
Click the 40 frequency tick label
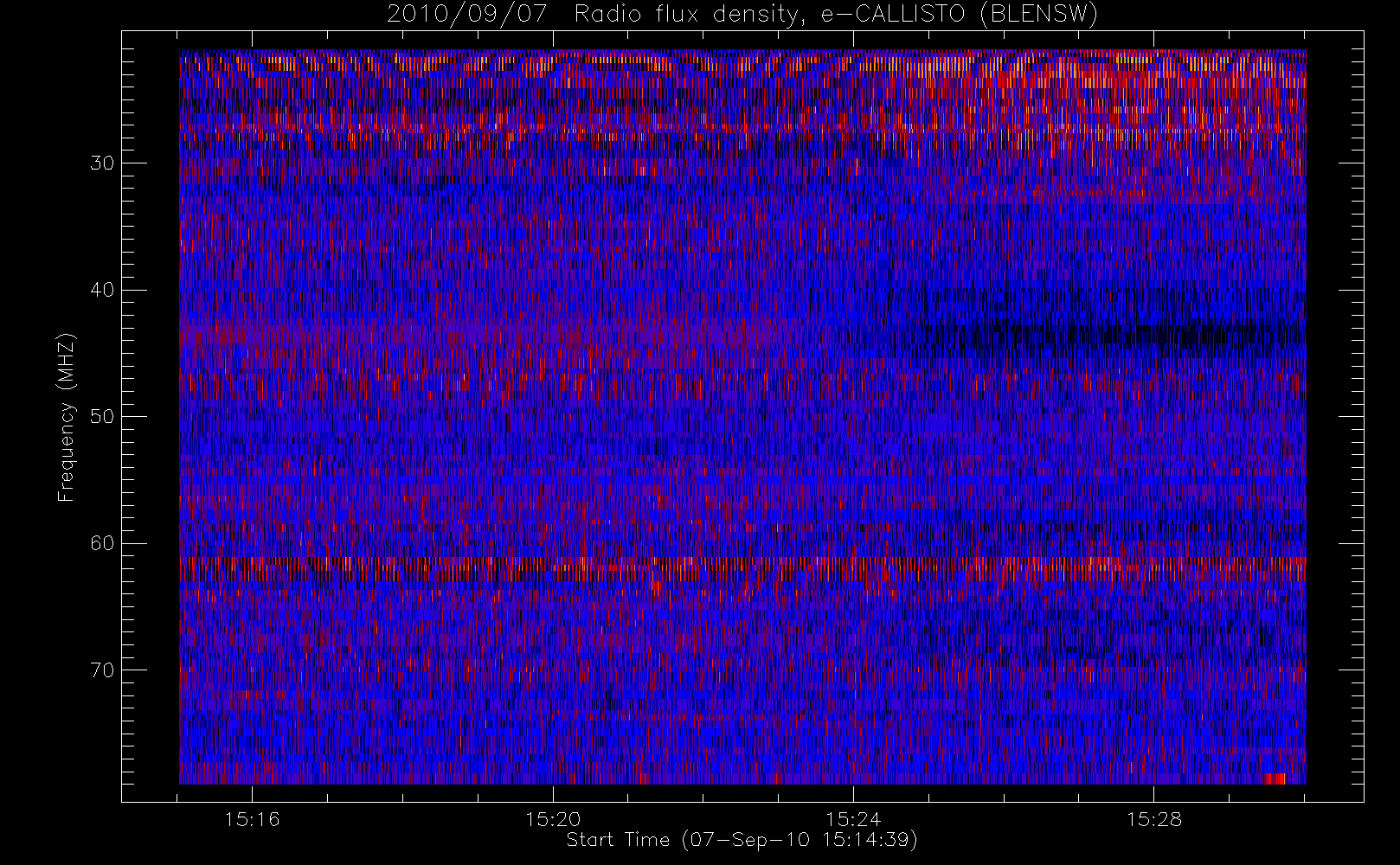click(102, 290)
